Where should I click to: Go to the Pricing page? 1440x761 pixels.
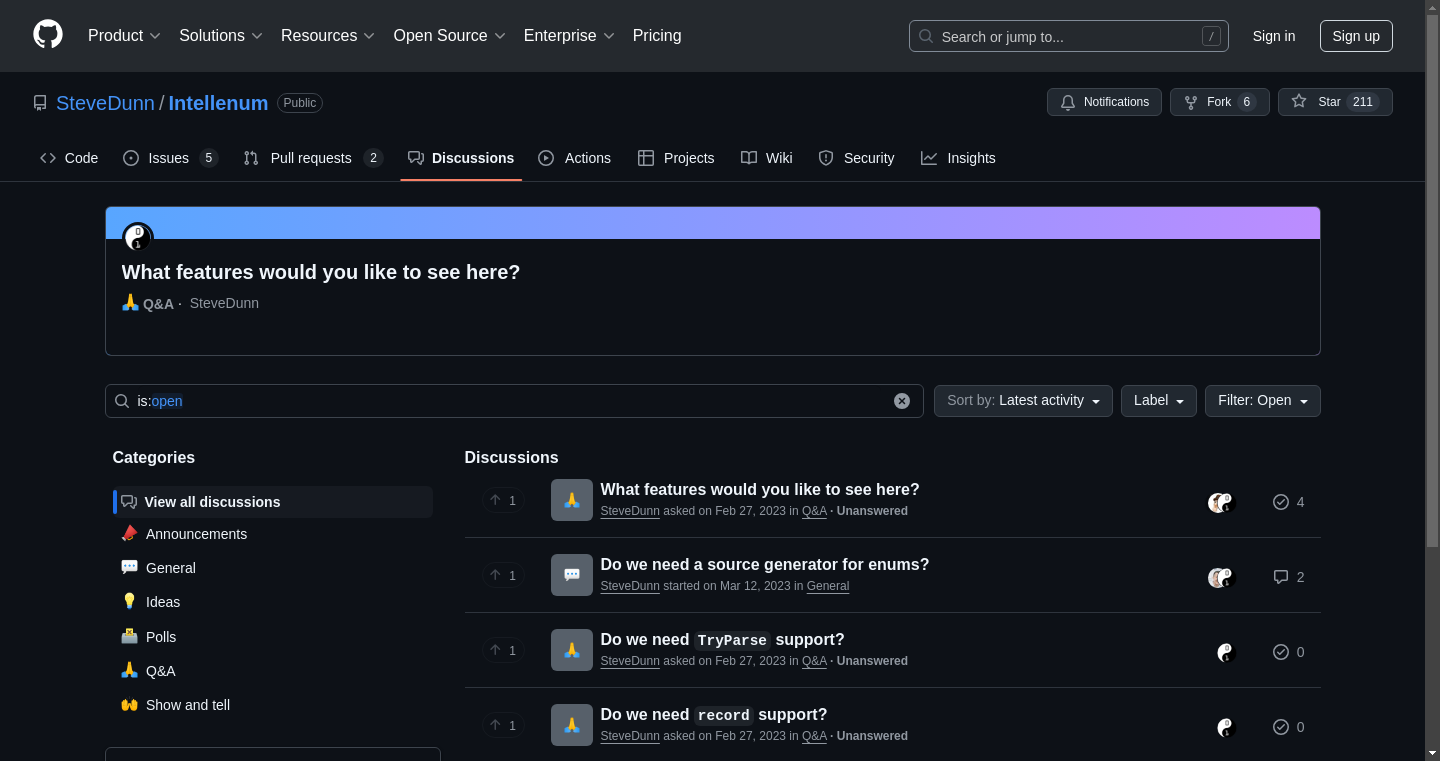(657, 36)
